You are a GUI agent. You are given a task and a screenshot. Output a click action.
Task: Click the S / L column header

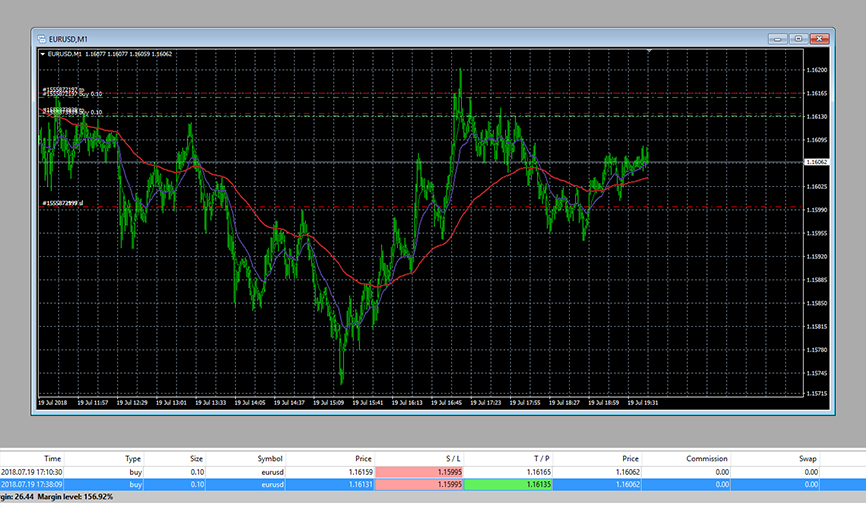point(453,459)
